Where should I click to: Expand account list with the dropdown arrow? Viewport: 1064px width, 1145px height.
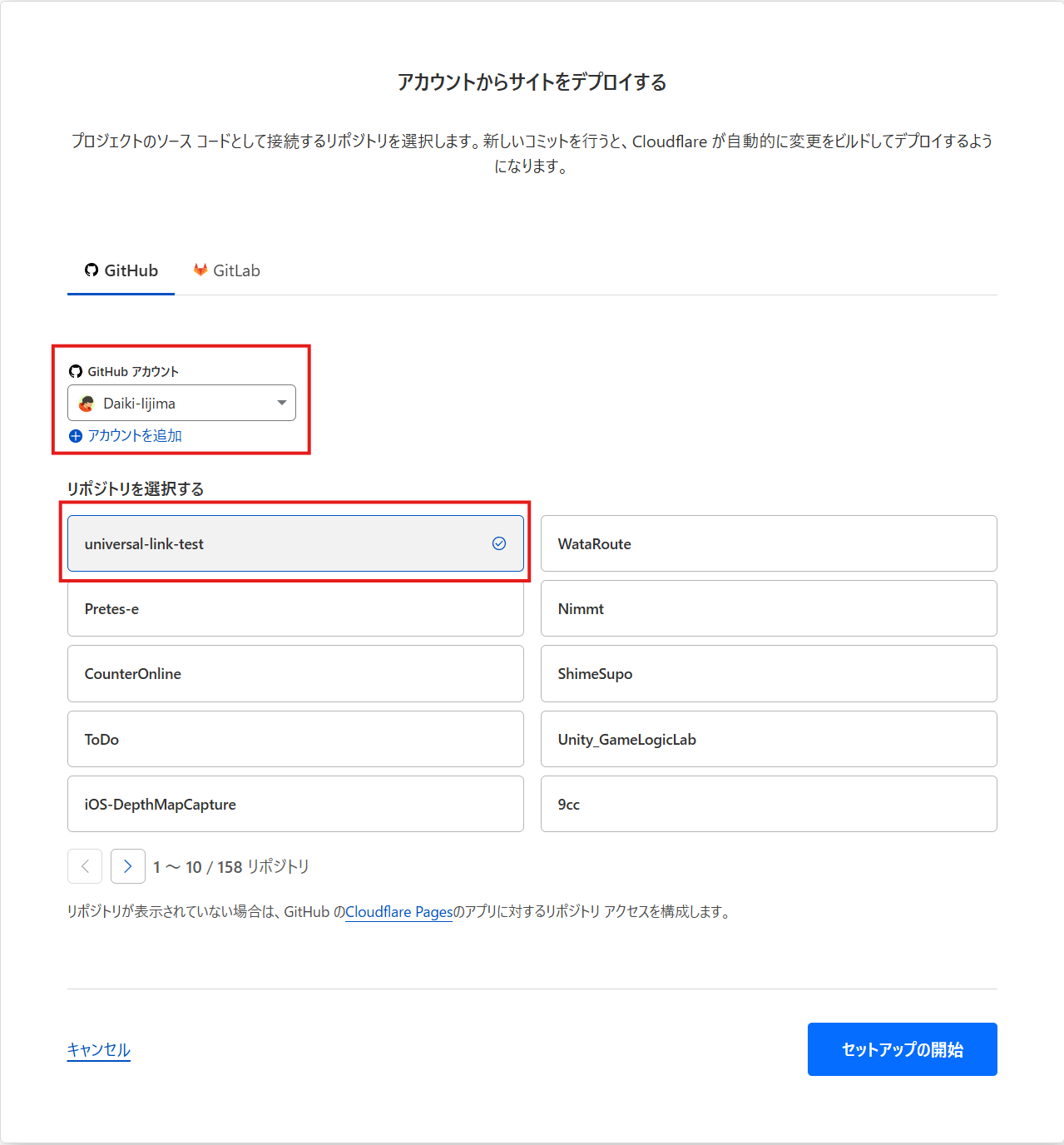(282, 403)
